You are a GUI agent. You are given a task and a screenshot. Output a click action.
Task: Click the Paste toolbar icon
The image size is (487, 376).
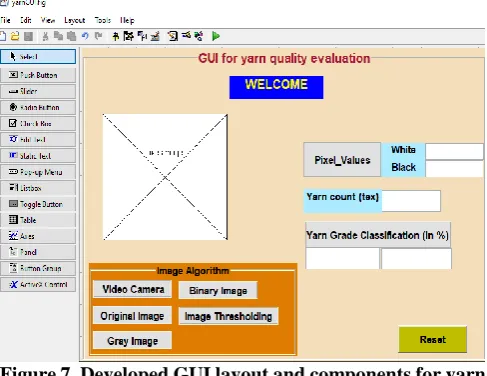pos(71,36)
